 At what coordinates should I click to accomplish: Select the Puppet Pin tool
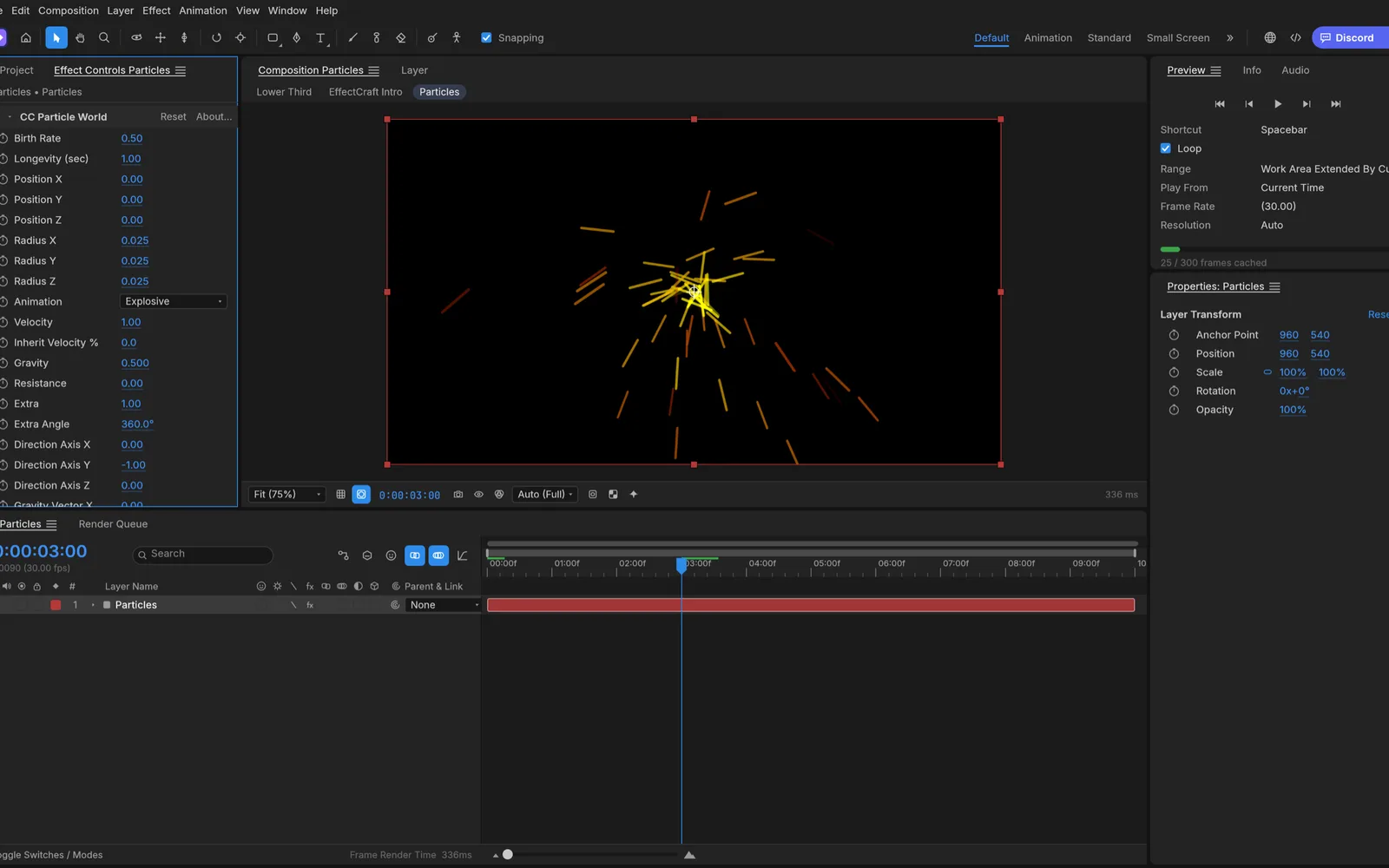pyautogui.click(x=457, y=38)
